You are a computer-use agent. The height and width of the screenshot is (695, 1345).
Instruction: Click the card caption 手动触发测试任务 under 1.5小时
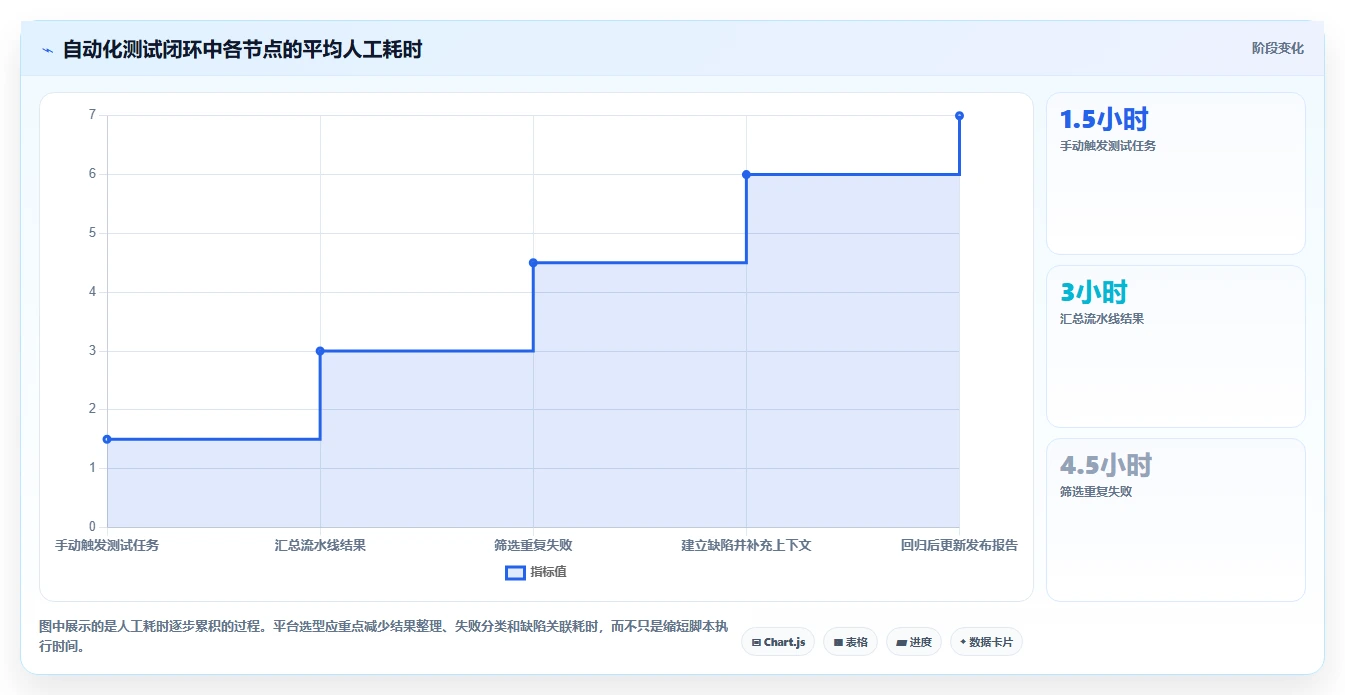[1108, 146]
